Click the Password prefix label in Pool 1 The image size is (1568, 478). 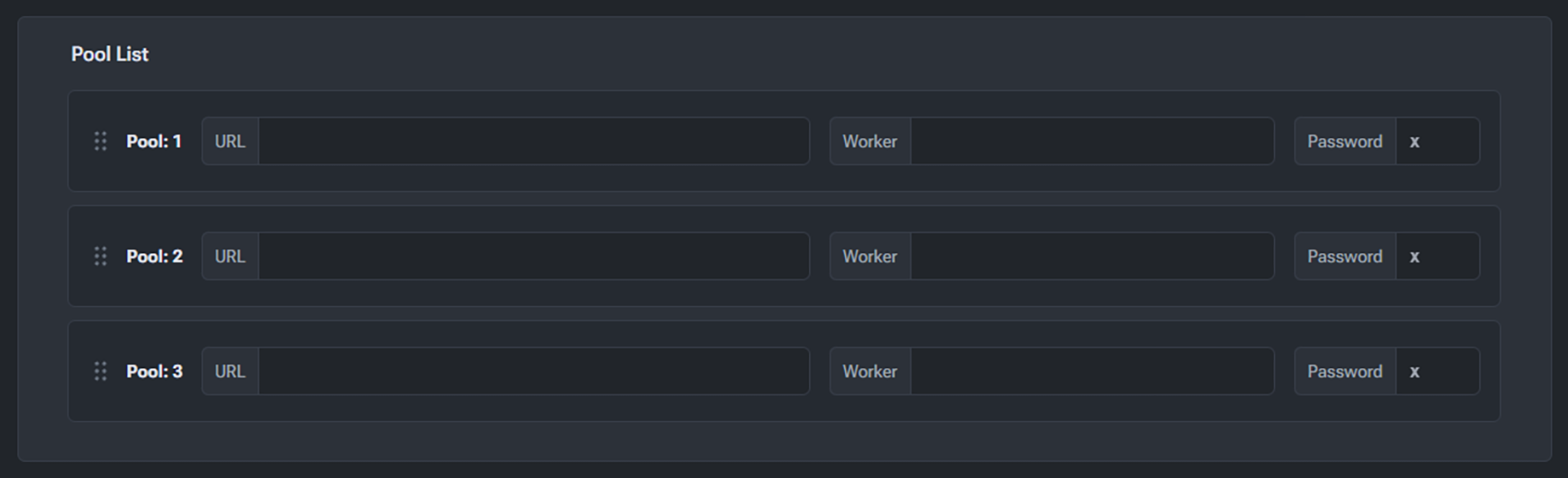click(1345, 141)
